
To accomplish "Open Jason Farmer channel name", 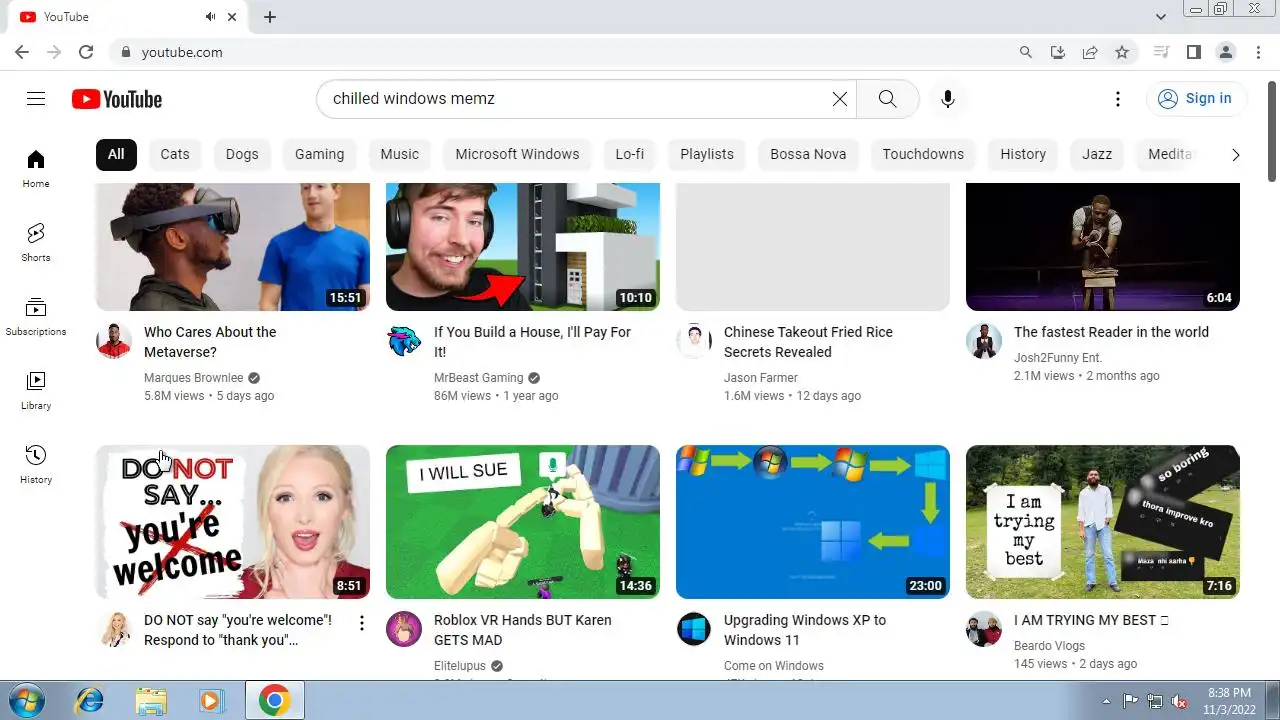I will (761, 378).
